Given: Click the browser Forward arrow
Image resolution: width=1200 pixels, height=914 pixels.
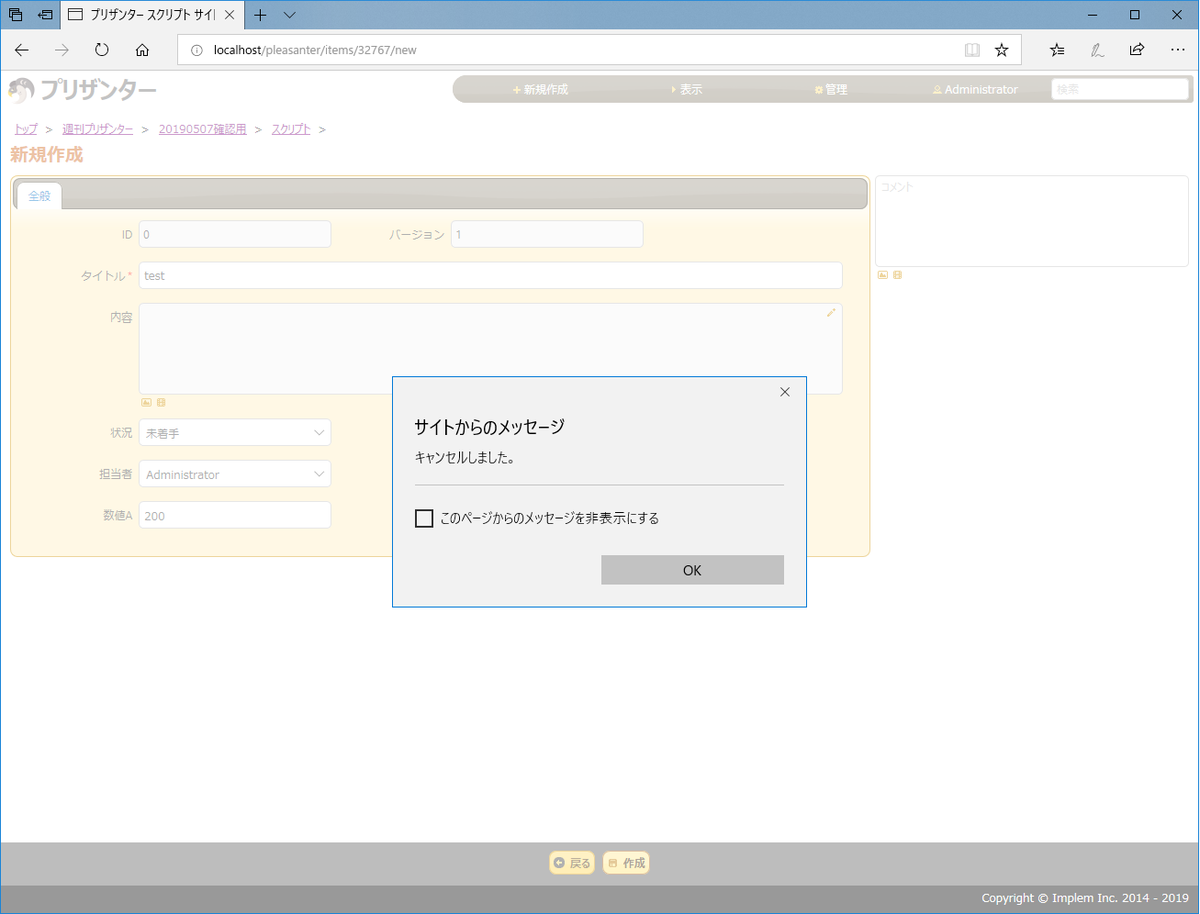Looking at the screenshot, I should 62,50.
